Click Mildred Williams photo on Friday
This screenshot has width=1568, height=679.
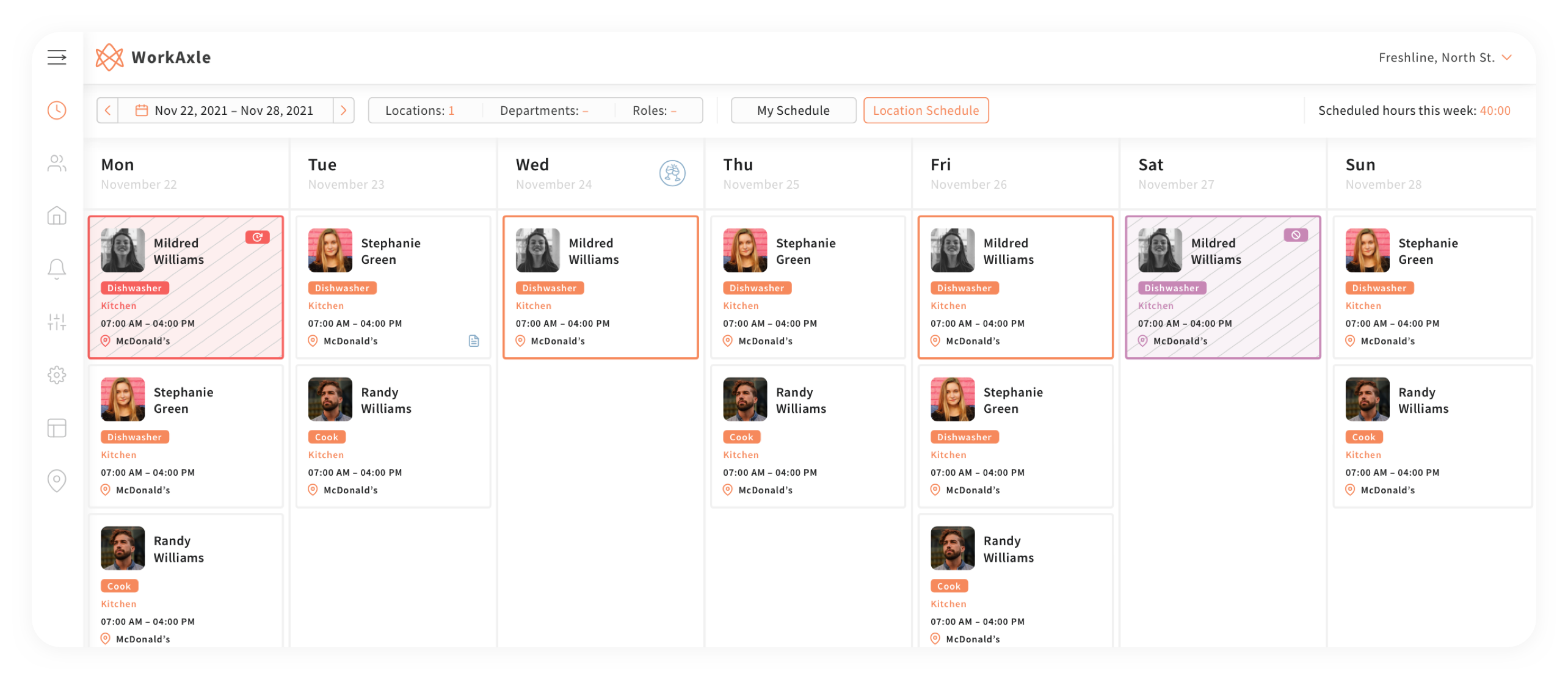click(x=953, y=250)
